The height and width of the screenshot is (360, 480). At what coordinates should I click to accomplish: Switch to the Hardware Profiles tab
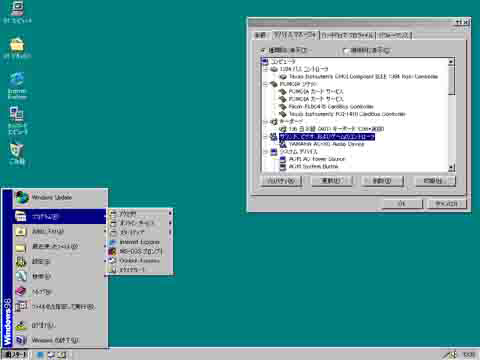[348, 35]
